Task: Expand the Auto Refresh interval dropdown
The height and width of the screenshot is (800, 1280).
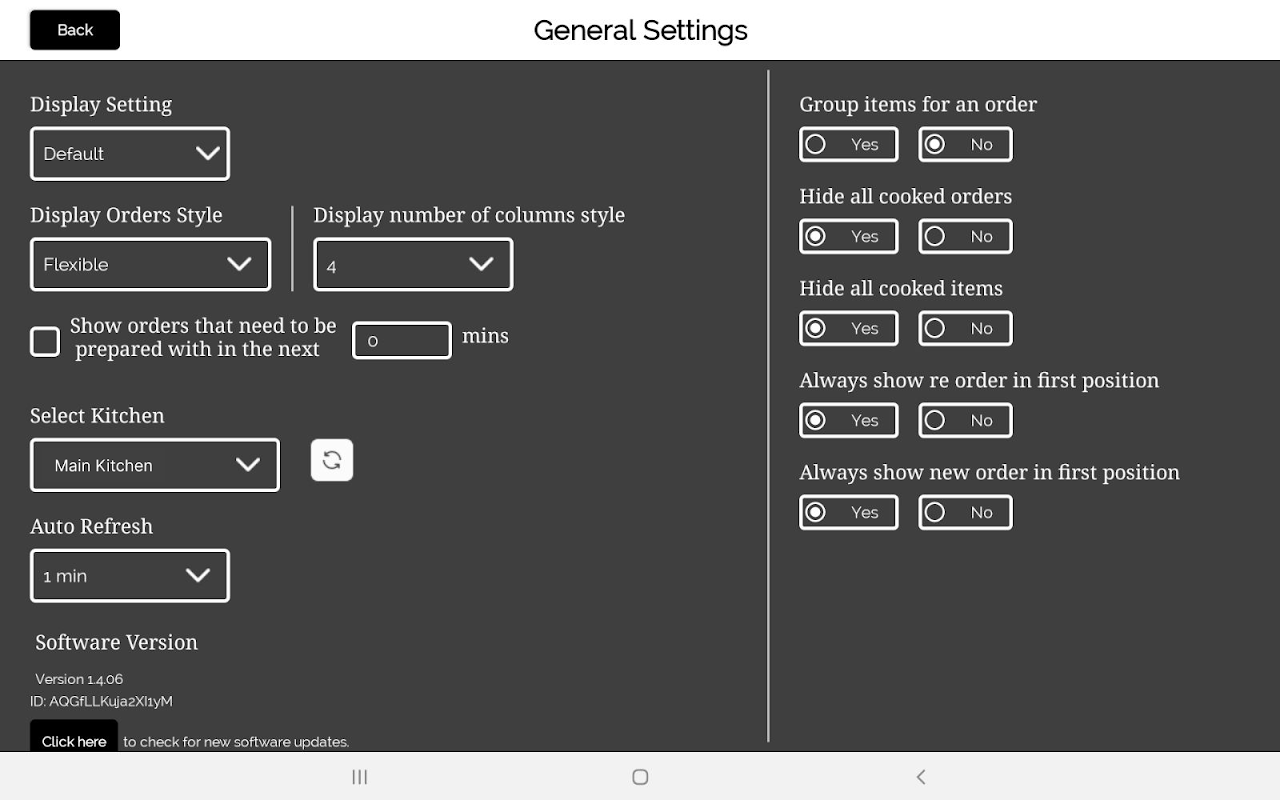Action: pyautogui.click(x=130, y=576)
